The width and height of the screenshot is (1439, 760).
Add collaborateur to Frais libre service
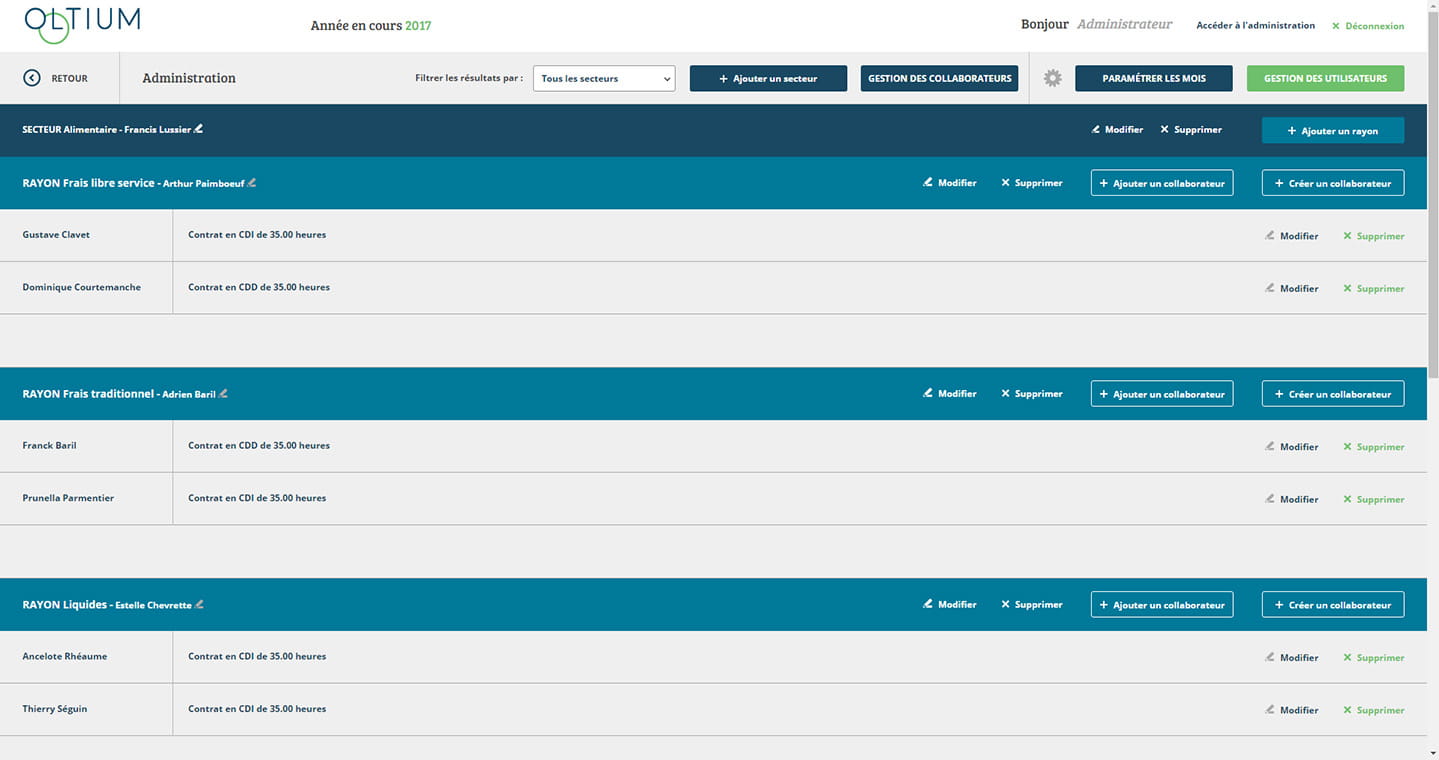(x=1162, y=183)
